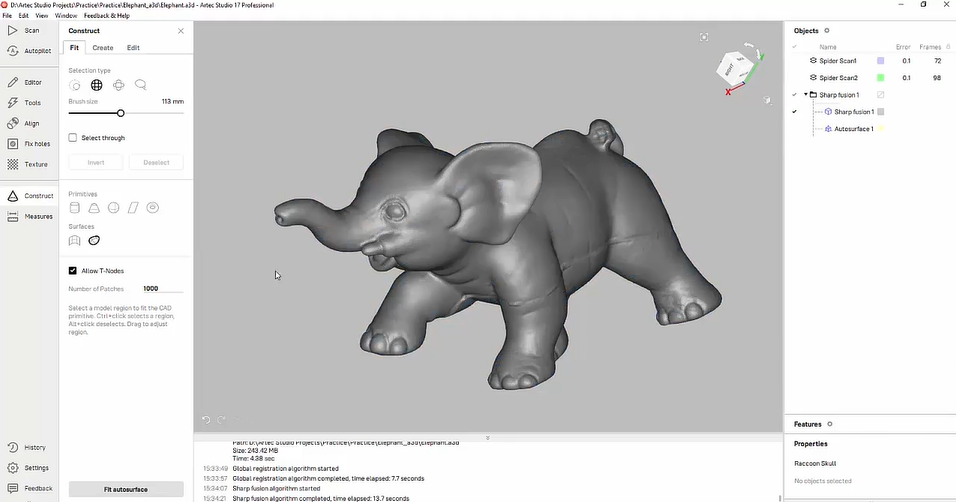This screenshot has width=956, height=502.
Task: Choose the third selection type icon with arrows
Action: pos(118,85)
